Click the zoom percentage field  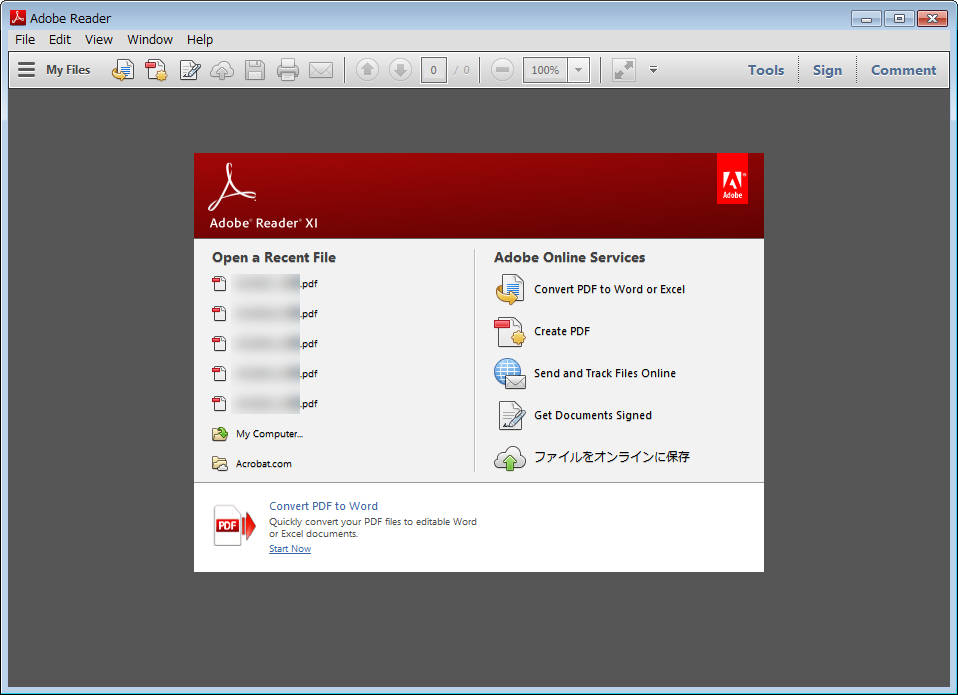tap(545, 70)
